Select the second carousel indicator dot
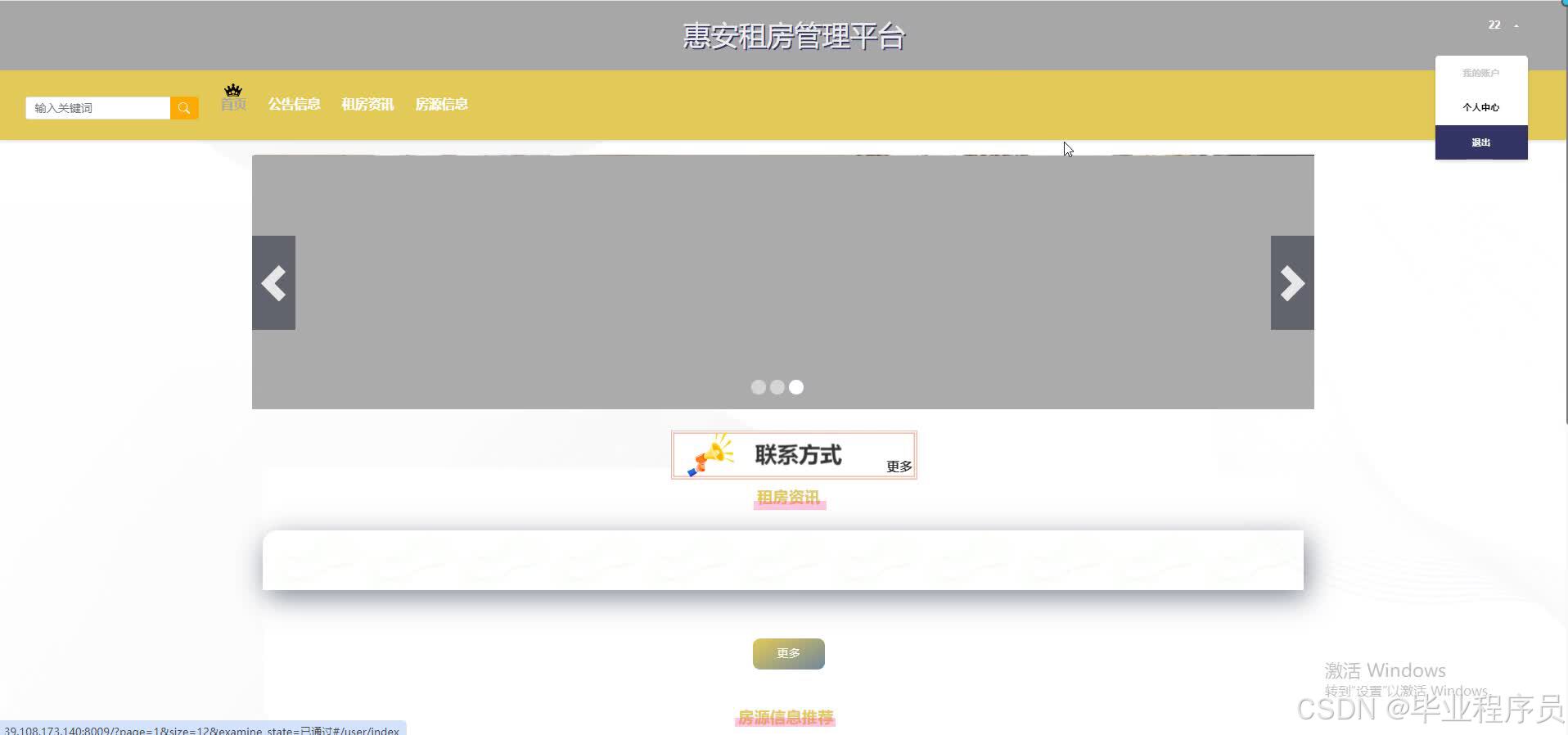This screenshot has width=1568, height=735. (777, 387)
